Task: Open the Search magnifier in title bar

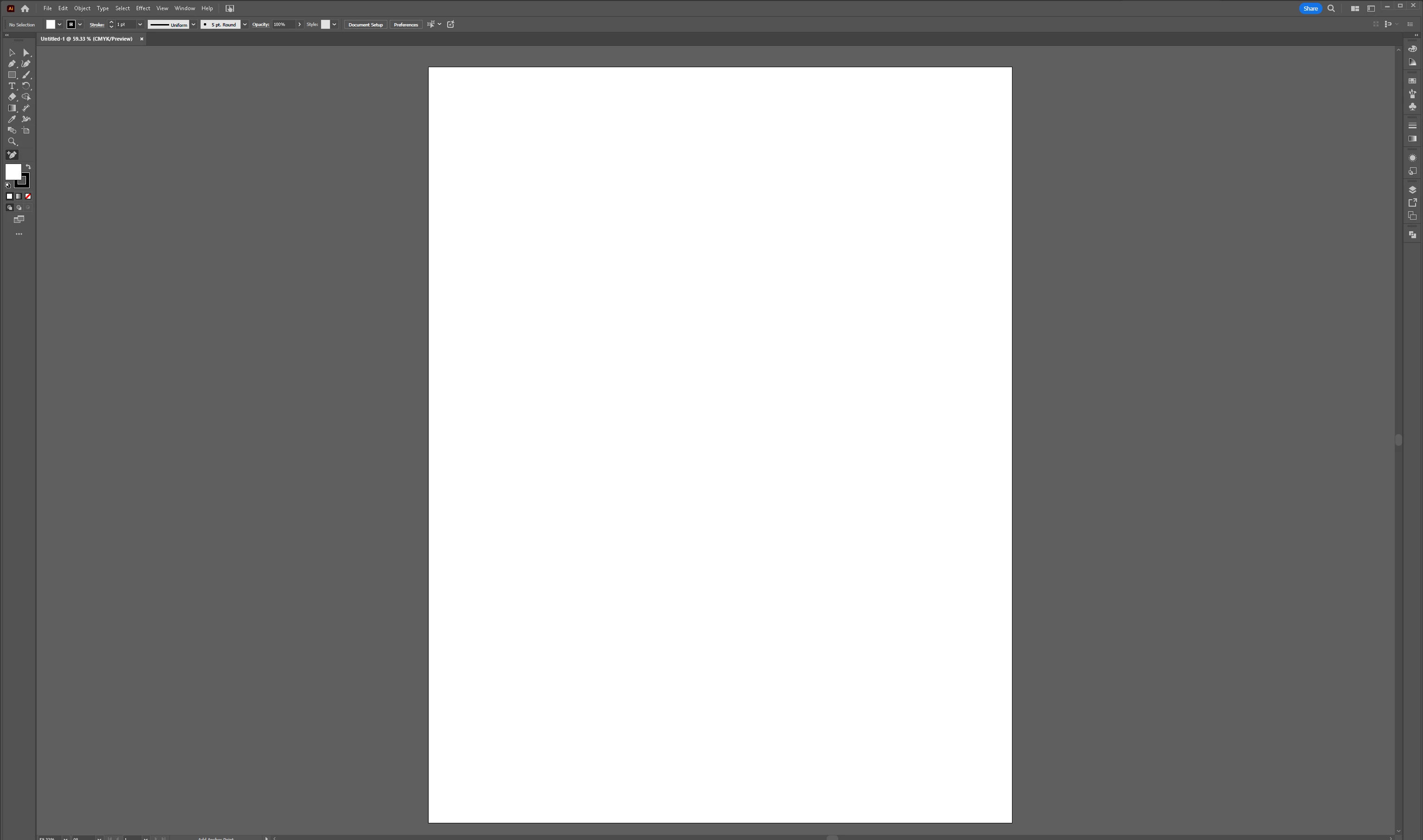Action: [x=1331, y=8]
